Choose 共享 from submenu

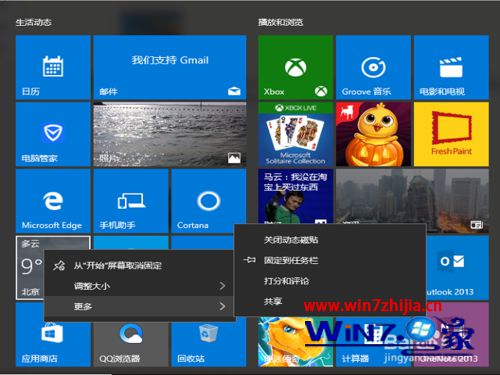(x=330, y=301)
